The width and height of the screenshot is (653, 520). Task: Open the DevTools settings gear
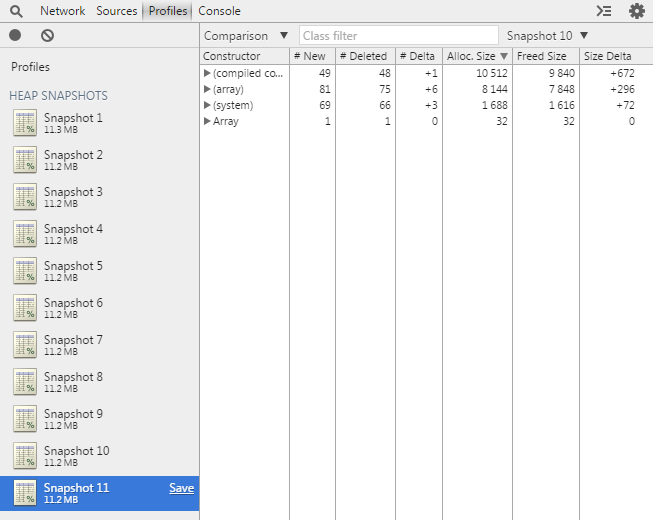pyautogui.click(x=636, y=11)
